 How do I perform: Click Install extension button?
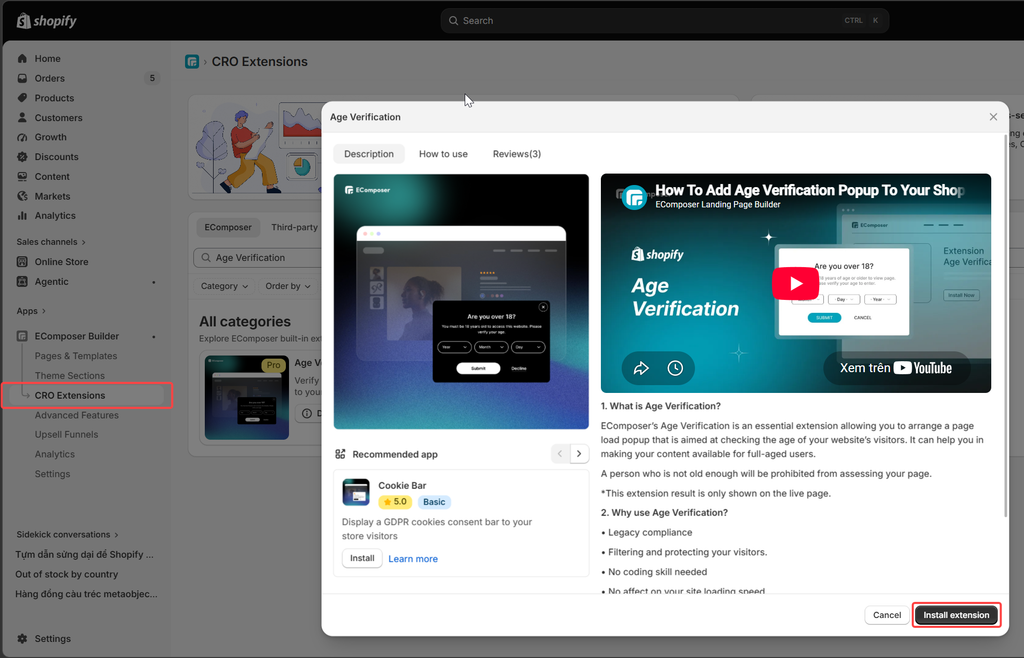[956, 615]
